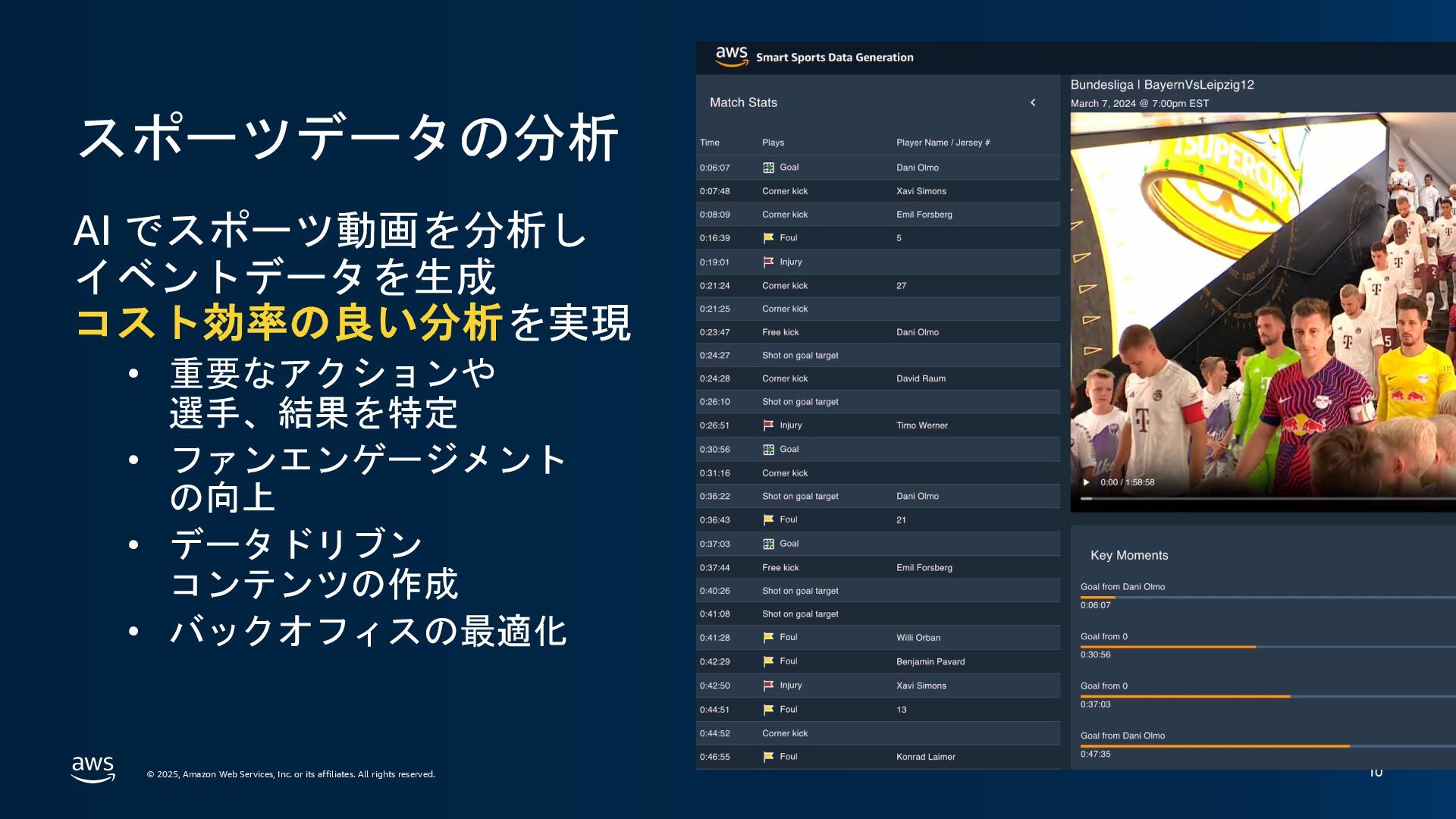Select the 0:07:48 Corner kick row
The height and width of the screenshot is (819, 1456).
[x=878, y=191]
